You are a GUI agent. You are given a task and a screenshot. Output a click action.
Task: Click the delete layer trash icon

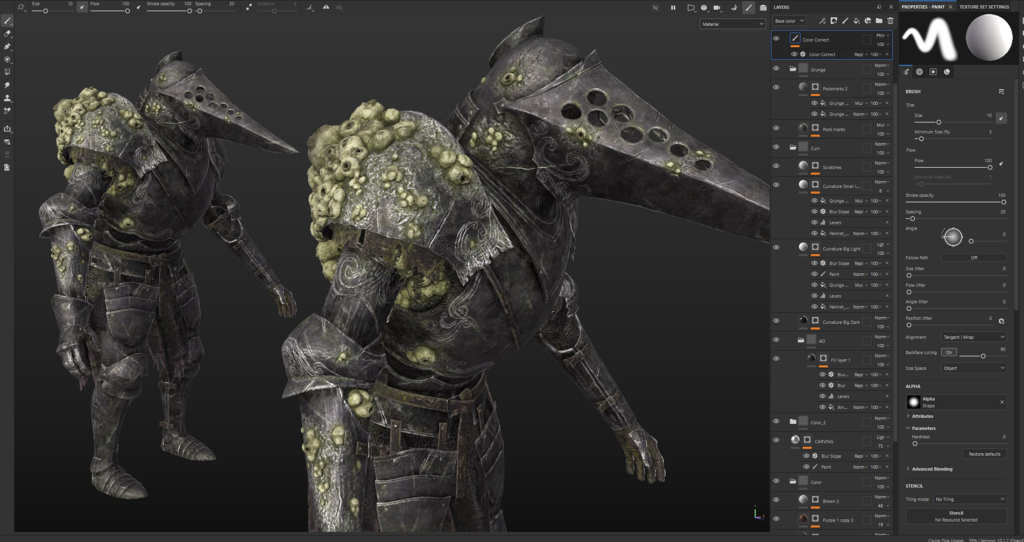tap(890, 20)
